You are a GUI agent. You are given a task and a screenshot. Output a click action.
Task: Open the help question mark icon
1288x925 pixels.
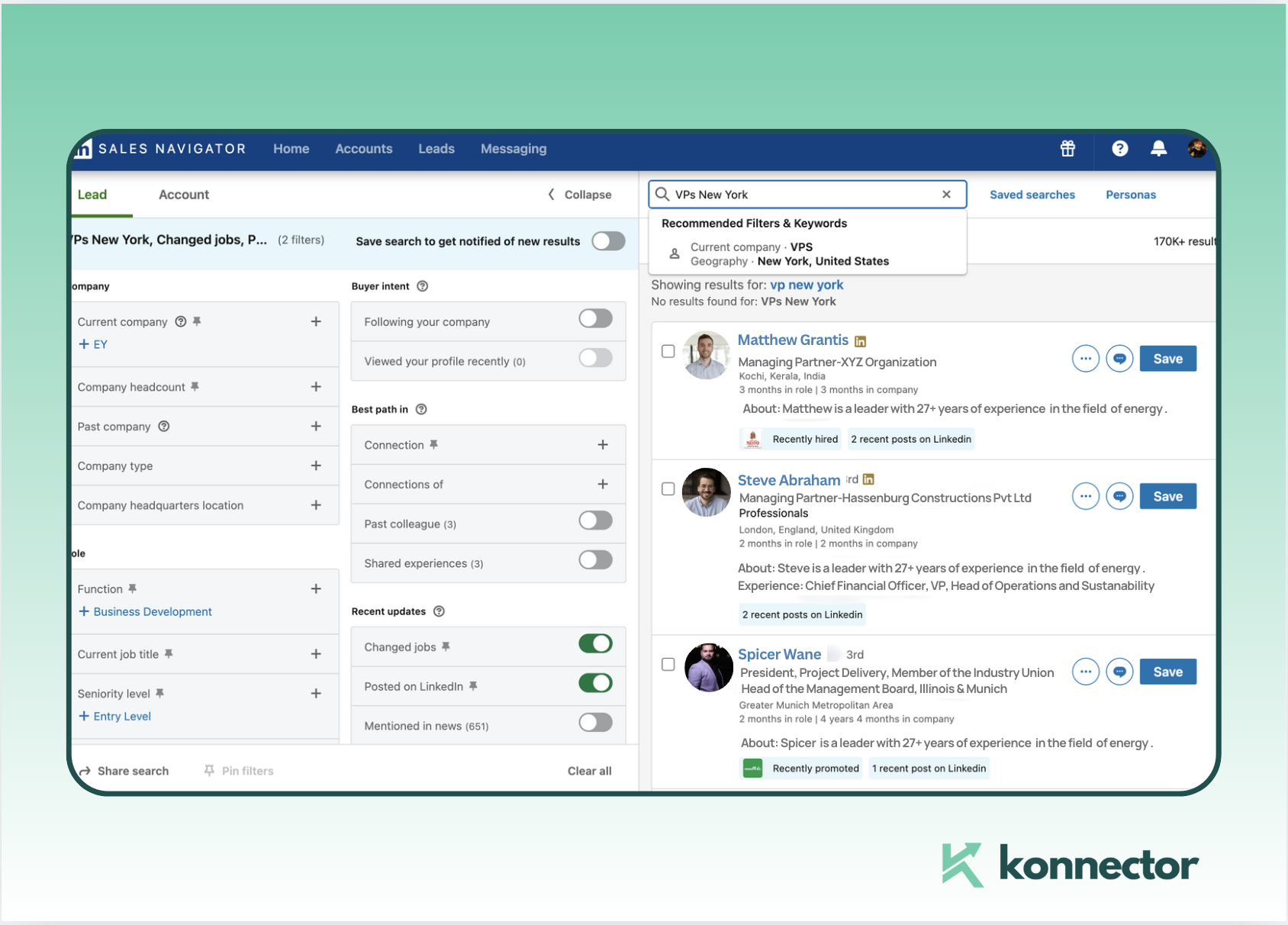1119,149
